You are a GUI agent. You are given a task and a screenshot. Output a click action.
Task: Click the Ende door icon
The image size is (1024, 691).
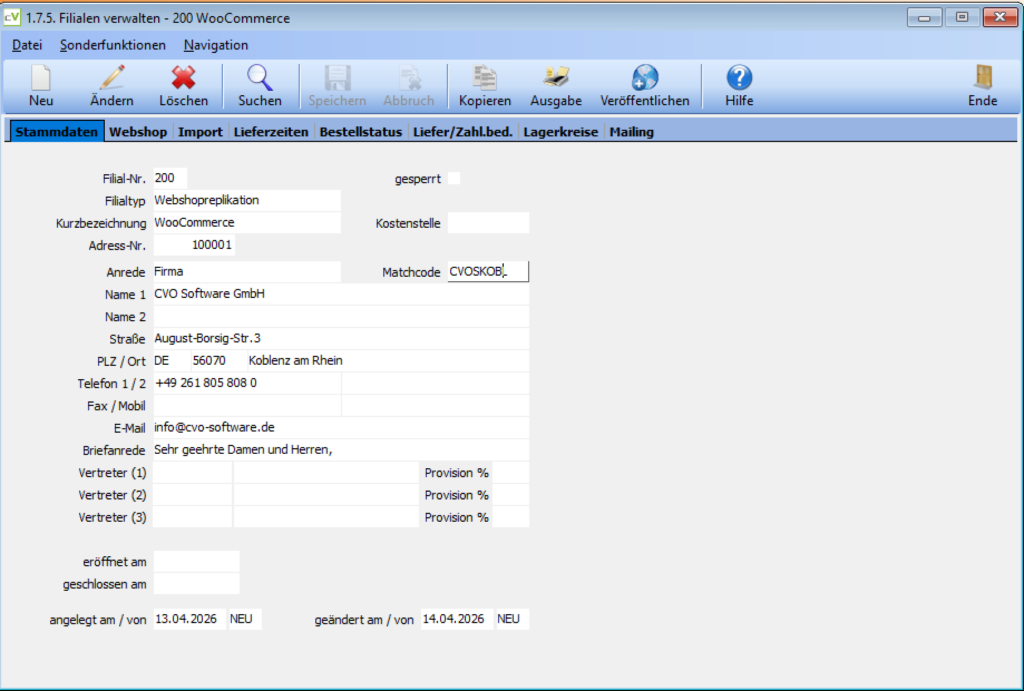(x=982, y=78)
